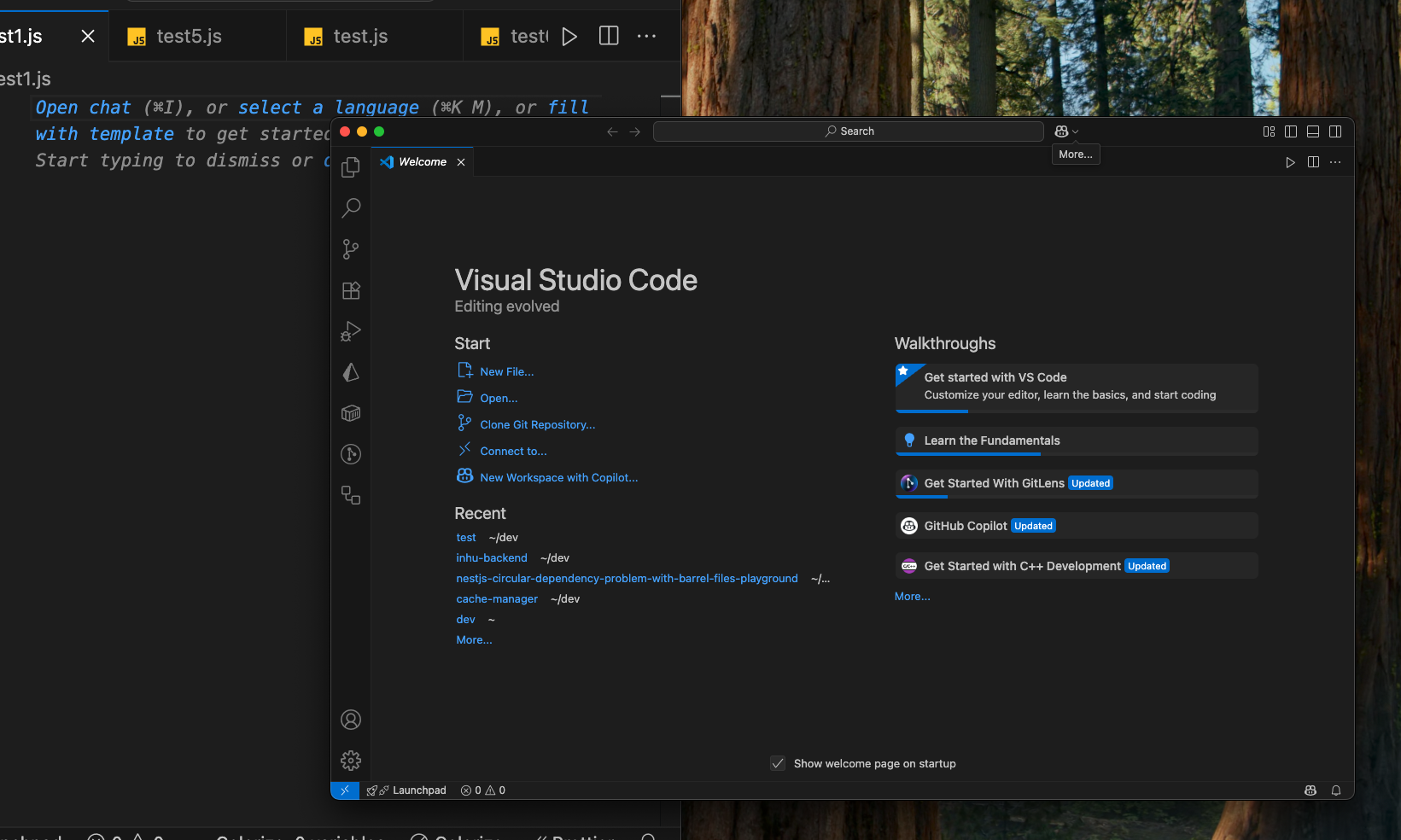Open the Manage gear icon

coord(351,761)
